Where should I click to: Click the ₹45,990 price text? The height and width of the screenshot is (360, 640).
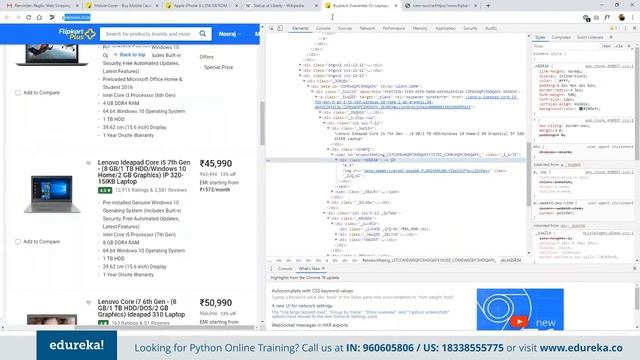(x=216, y=164)
